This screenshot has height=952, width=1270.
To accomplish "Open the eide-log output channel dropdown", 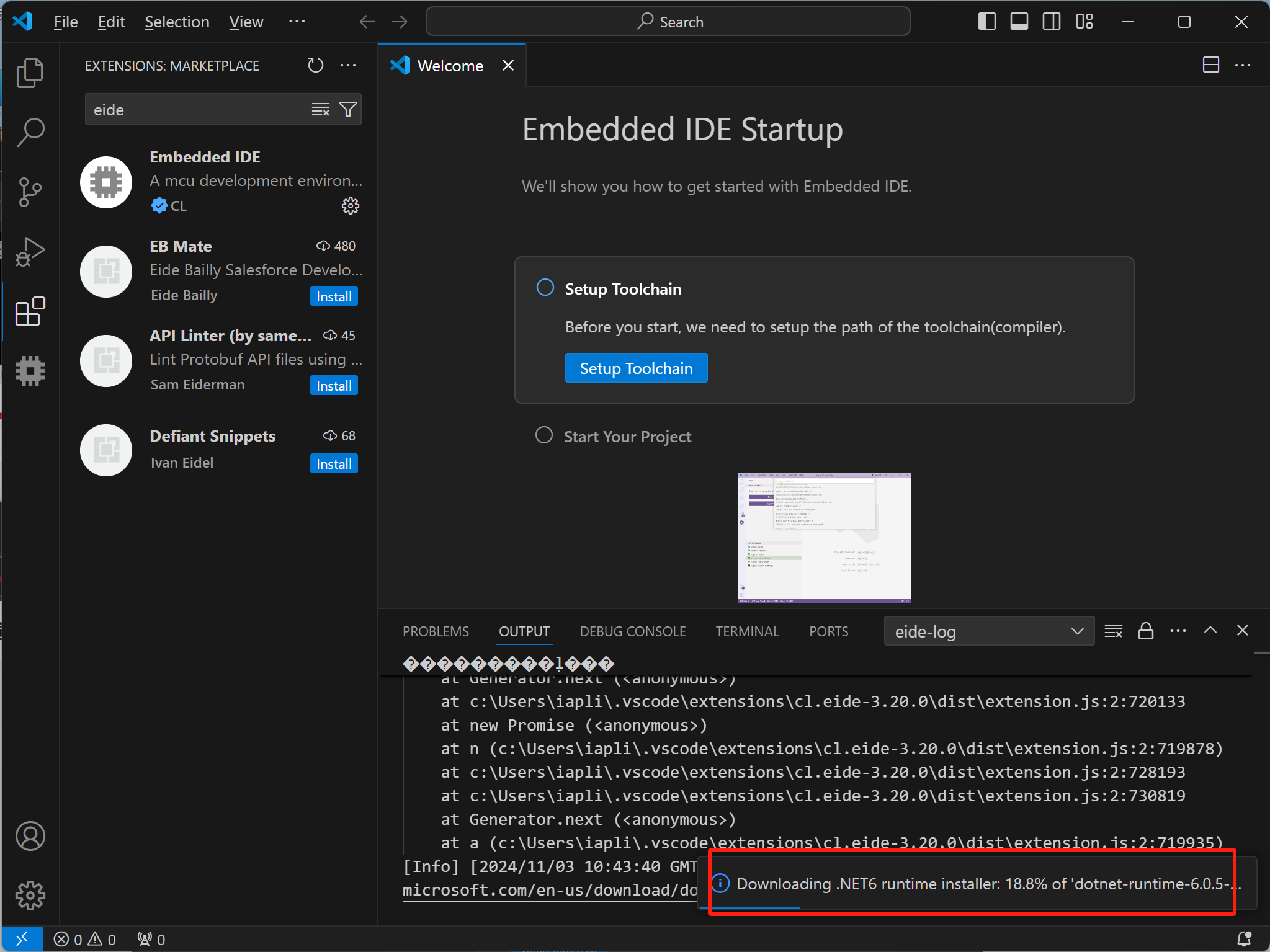I will [x=989, y=631].
